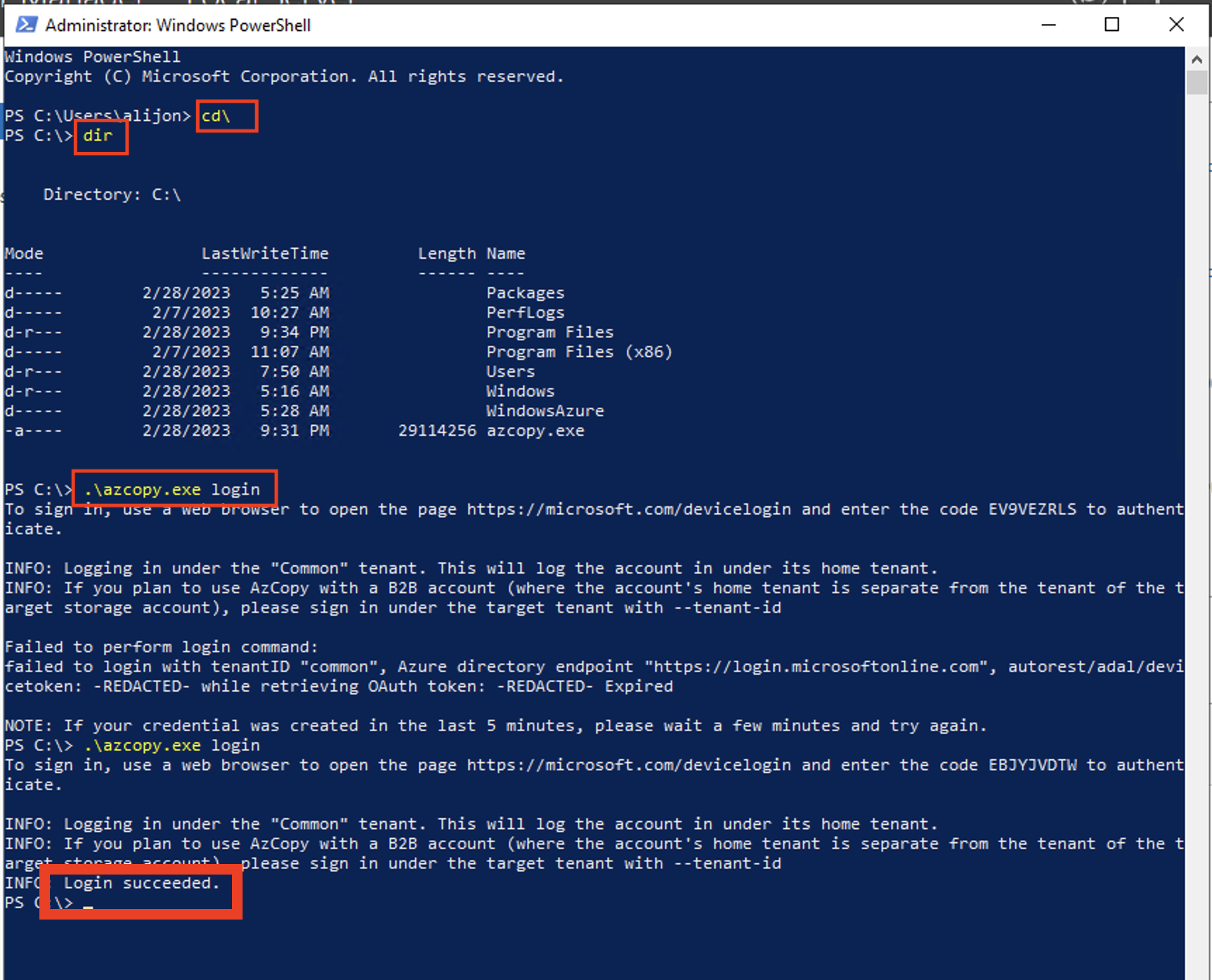Click the Administrator: Windows PowerShell title text
This screenshot has height=980, width=1212.
click(178, 25)
